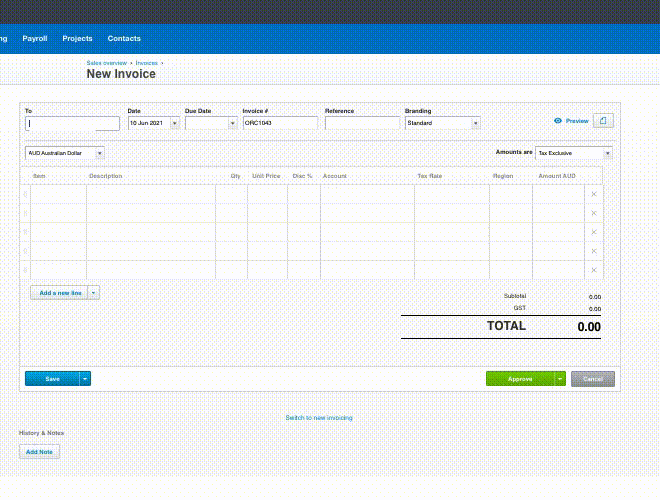
Task: Open the Date calendar picker arrow
Action: tap(175, 123)
